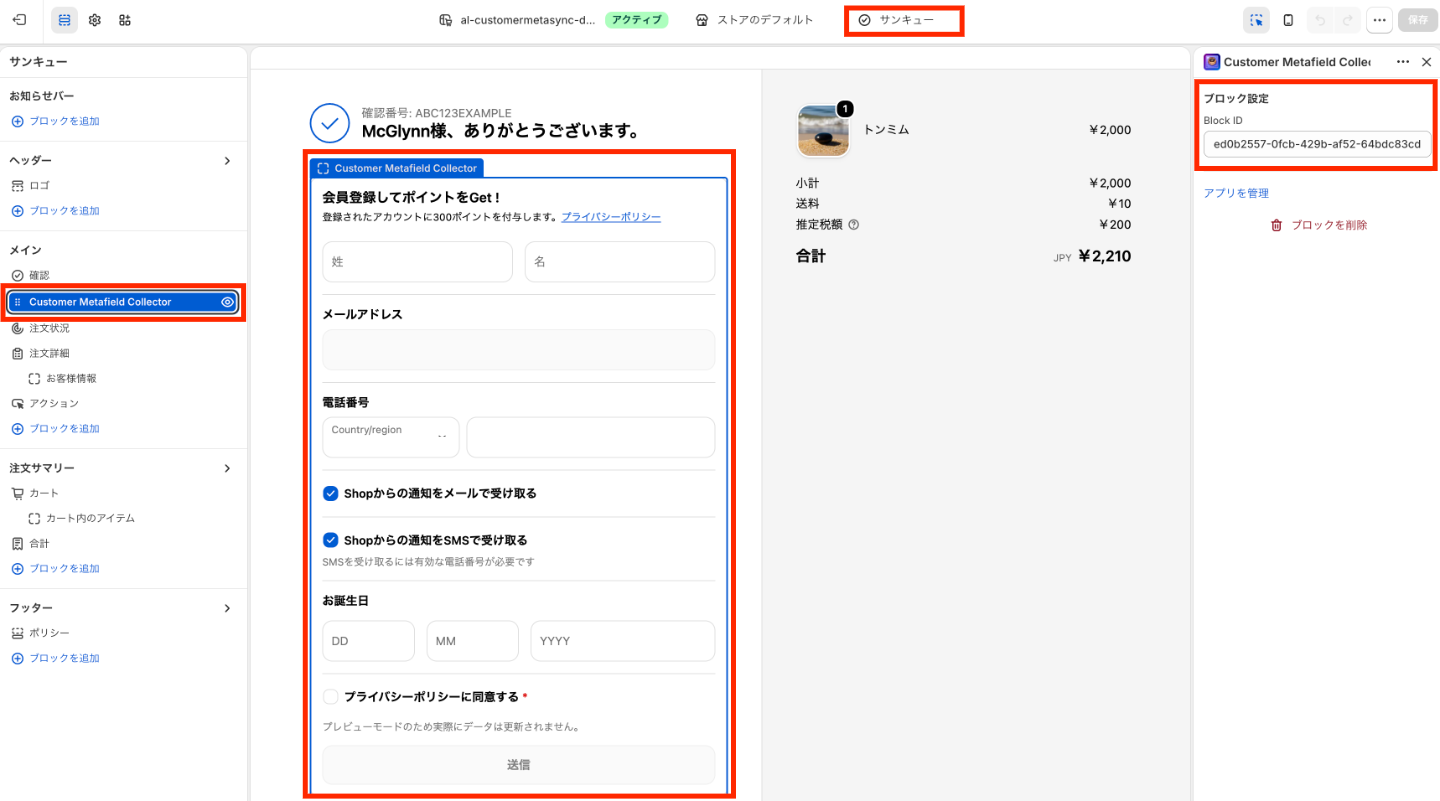Click the 保存 button

1417,20
